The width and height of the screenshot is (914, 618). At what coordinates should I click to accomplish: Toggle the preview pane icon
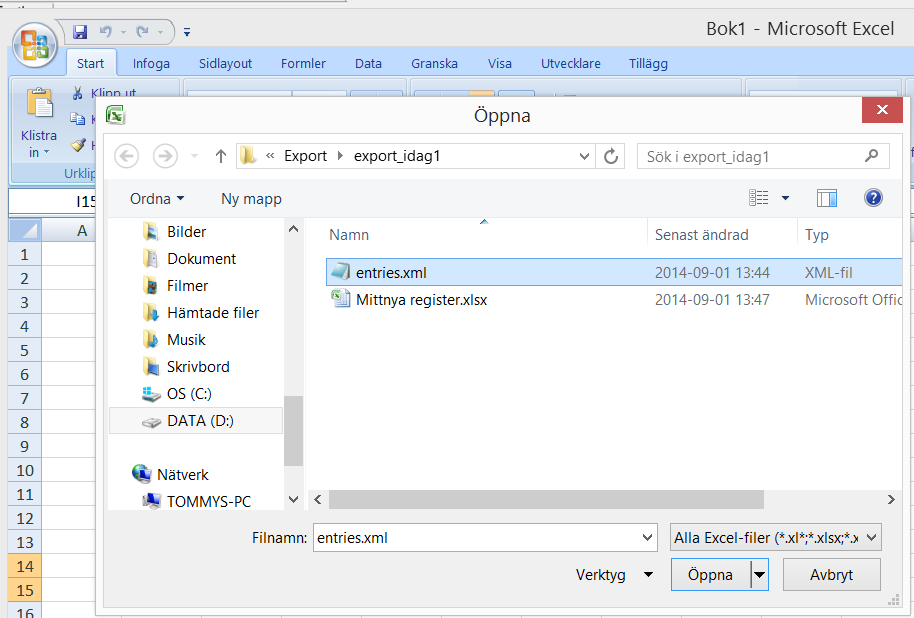point(827,198)
